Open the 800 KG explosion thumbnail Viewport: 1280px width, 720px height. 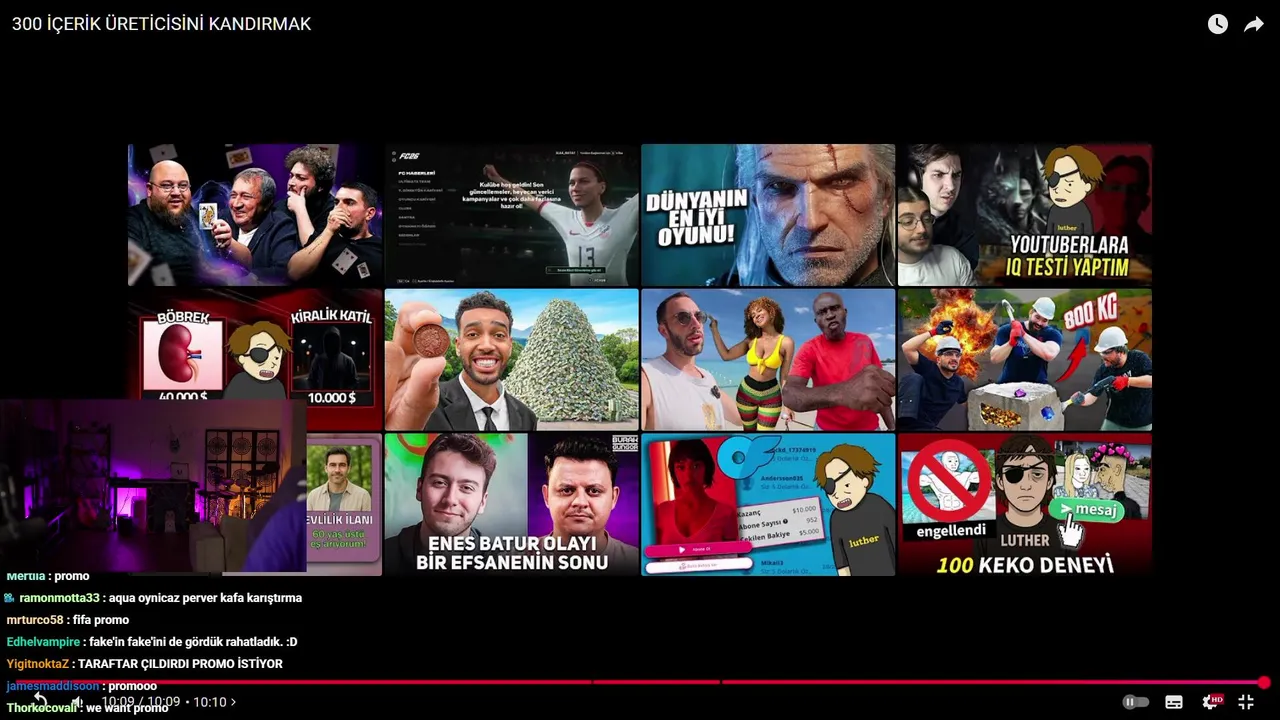pyautogui.click(x=1025, y=360)
